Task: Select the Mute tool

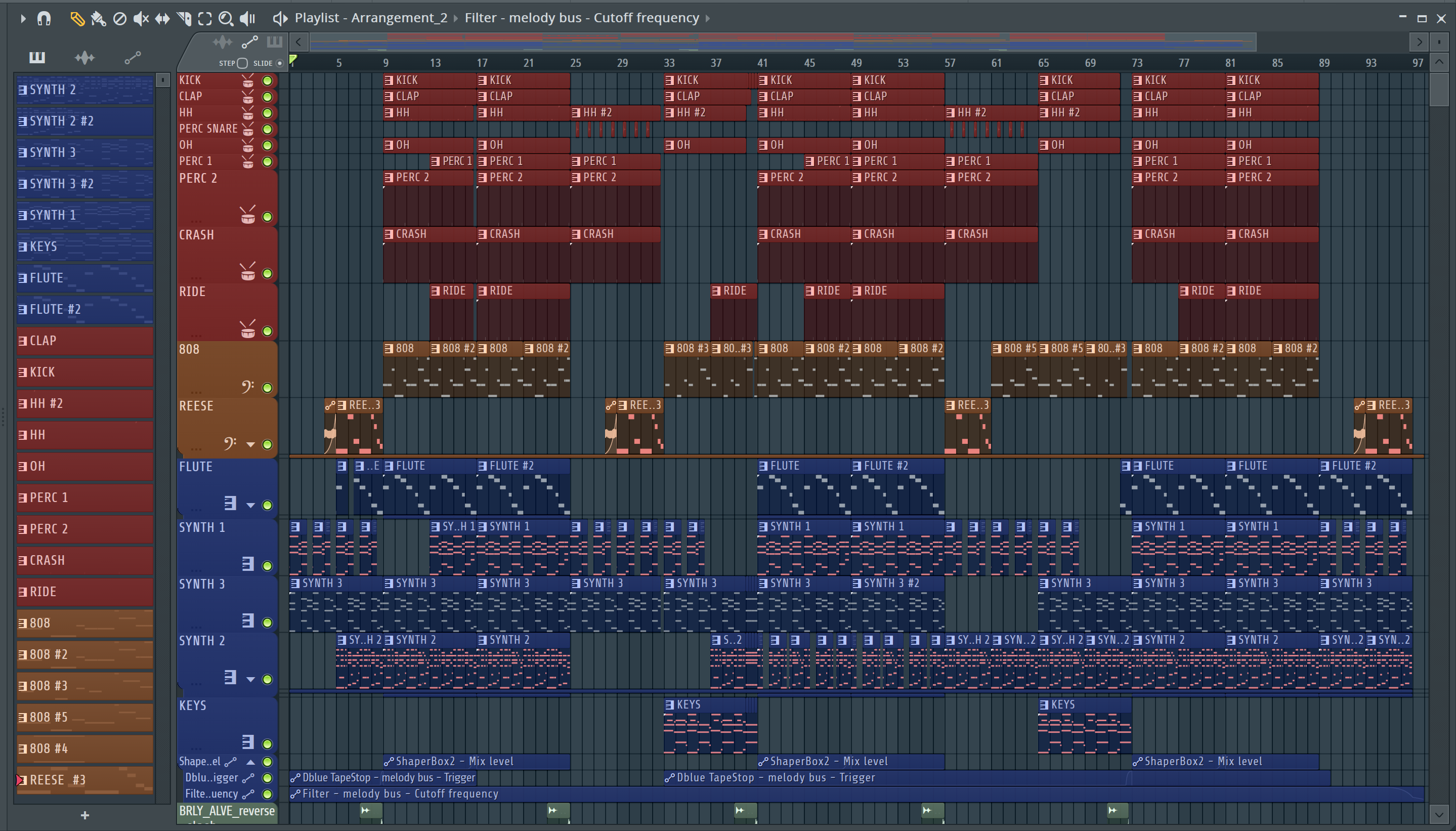Action: (140, 19)
